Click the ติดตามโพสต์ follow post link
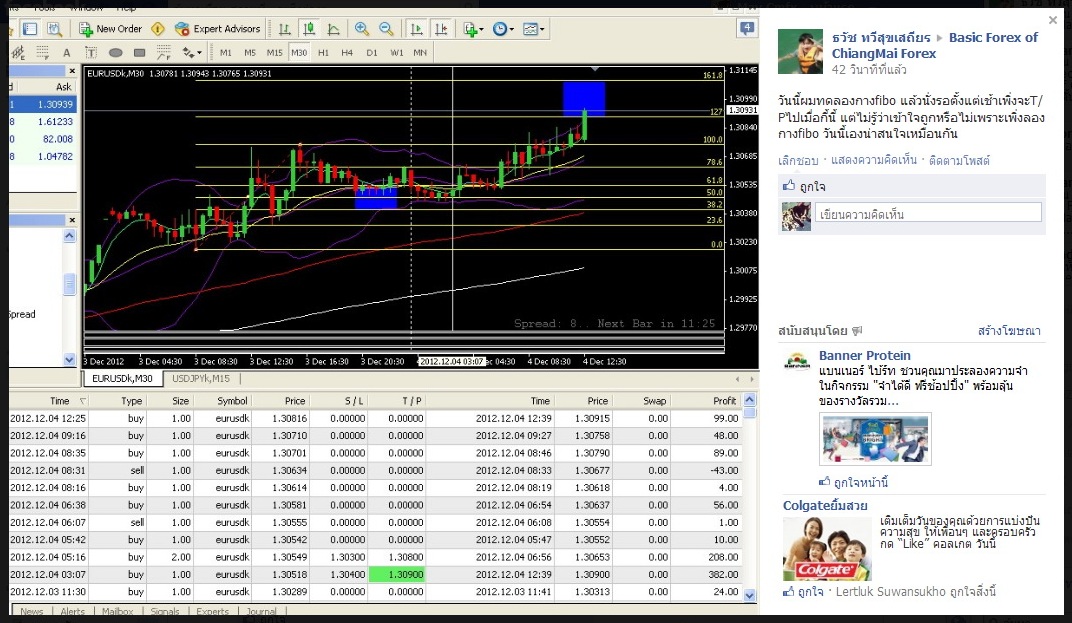This screenshot has width=1072, height=623. pos(959,161)
